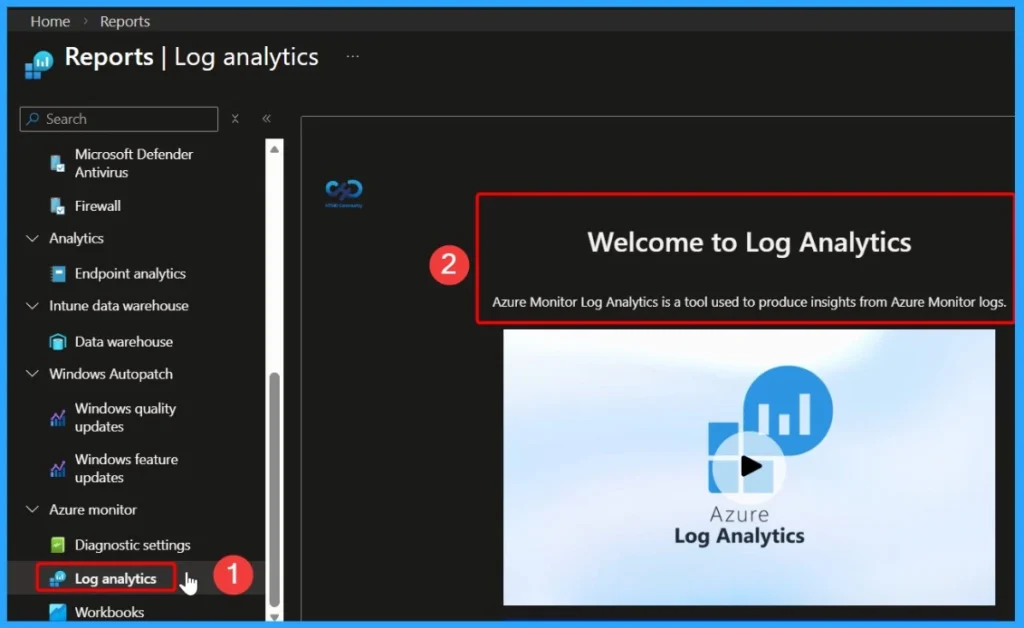Click the Data warehouse icon
The height and width of the screenshot is (628, 1024).
57,341
